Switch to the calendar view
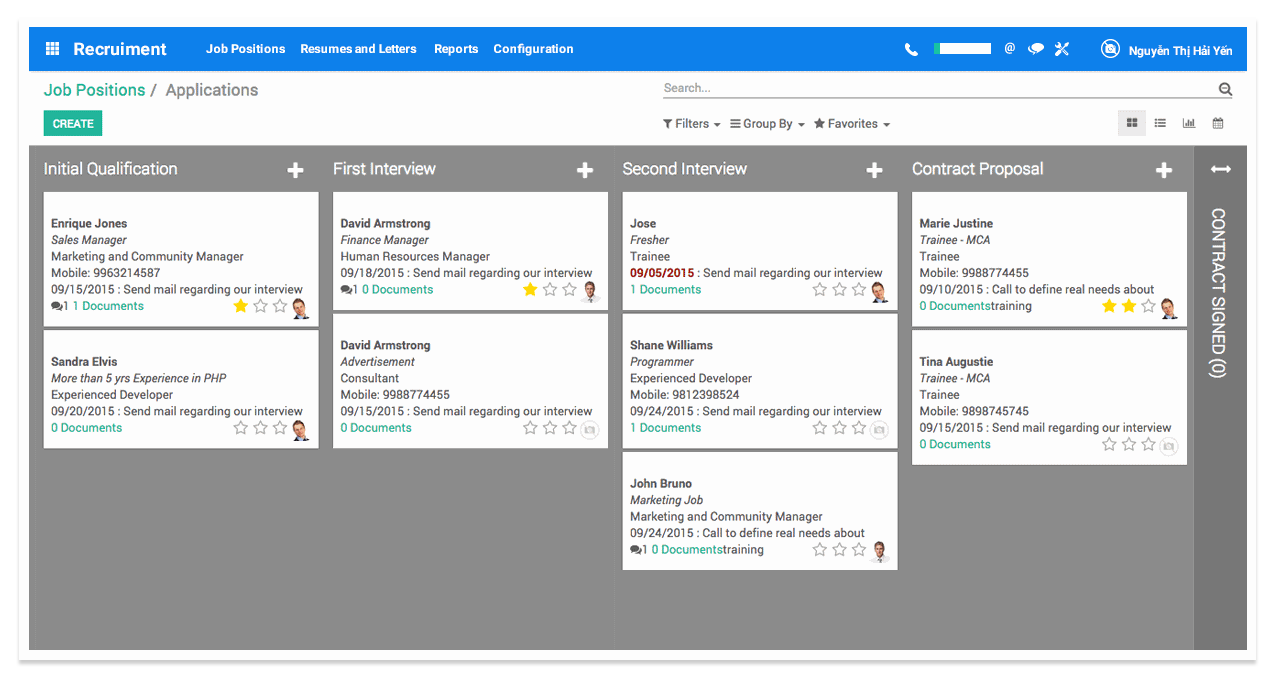This screenshot has width=1276, height=677. pos(1217,123)
